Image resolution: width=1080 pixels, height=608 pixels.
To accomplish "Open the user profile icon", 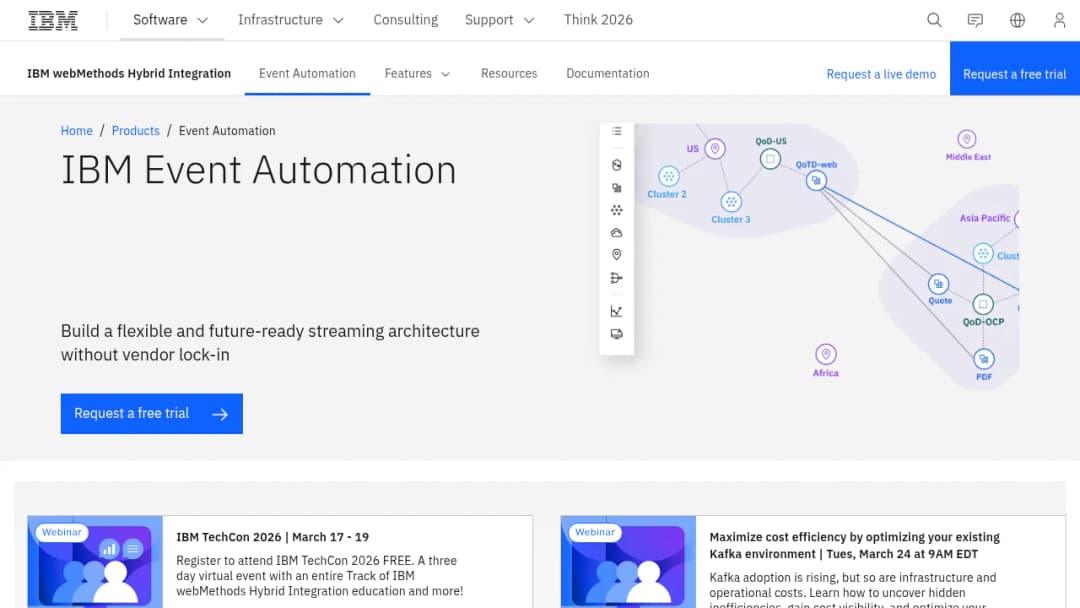I will coord(1059,20).
